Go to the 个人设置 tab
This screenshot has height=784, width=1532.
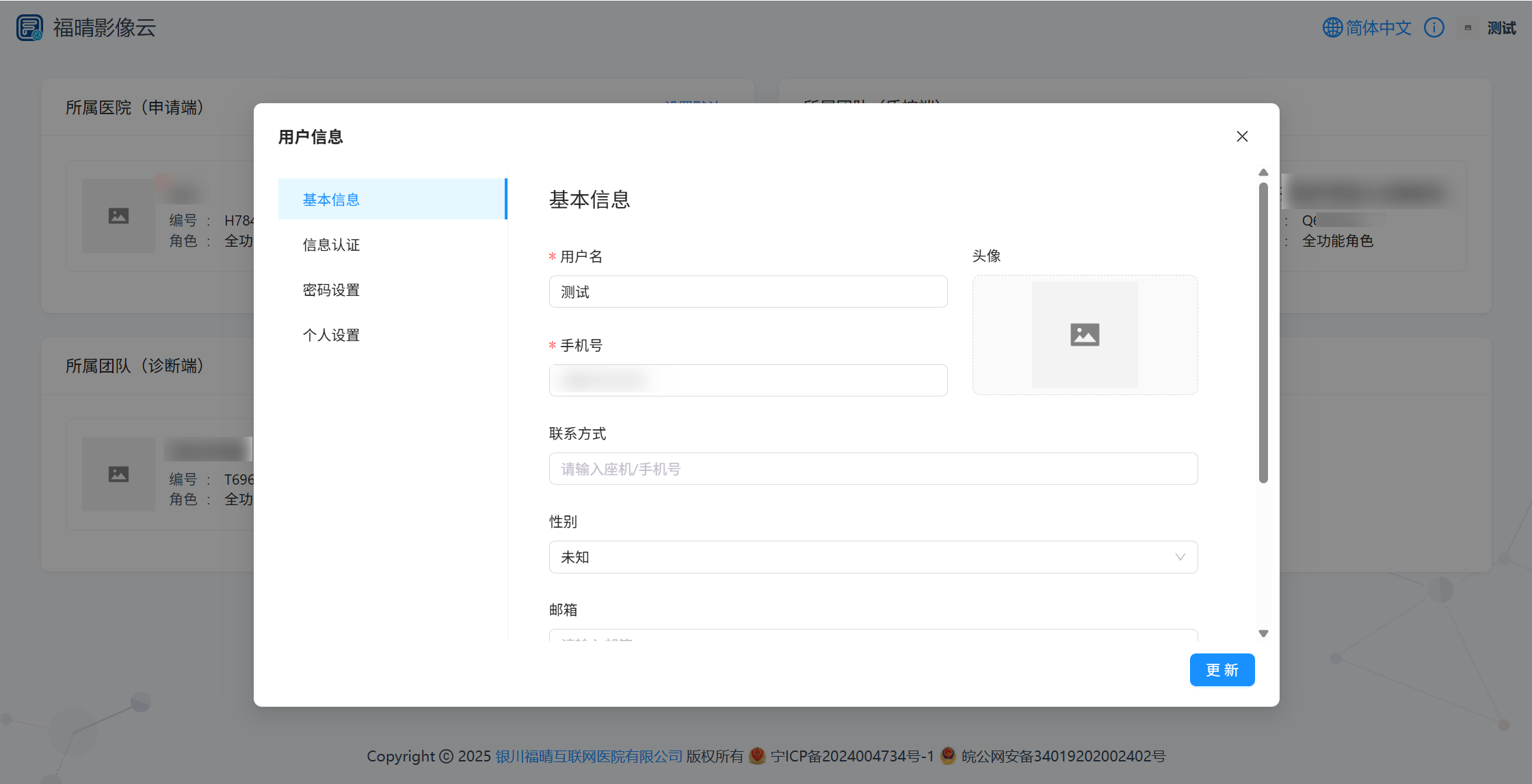(x=331, y=335)
